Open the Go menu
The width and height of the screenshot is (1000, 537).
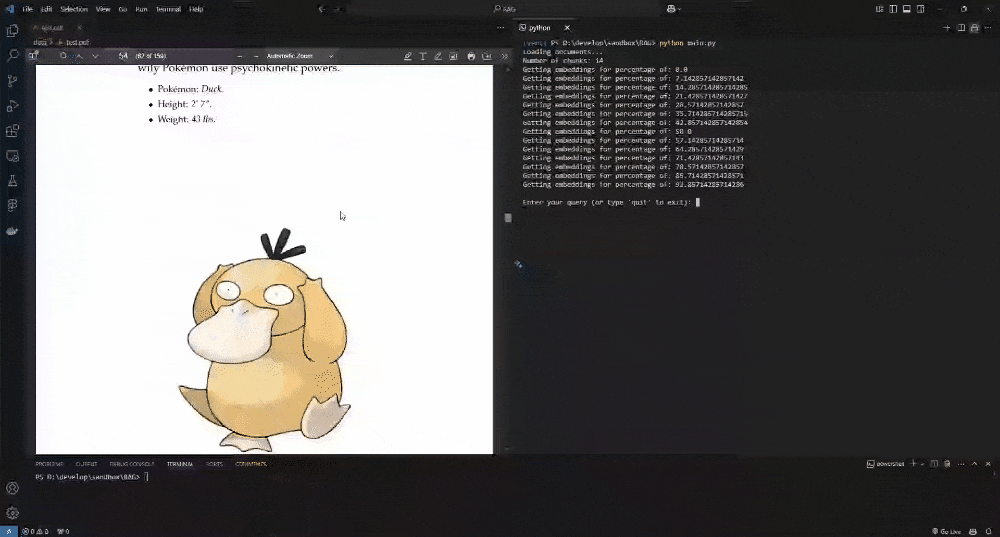tap(123, 9)
